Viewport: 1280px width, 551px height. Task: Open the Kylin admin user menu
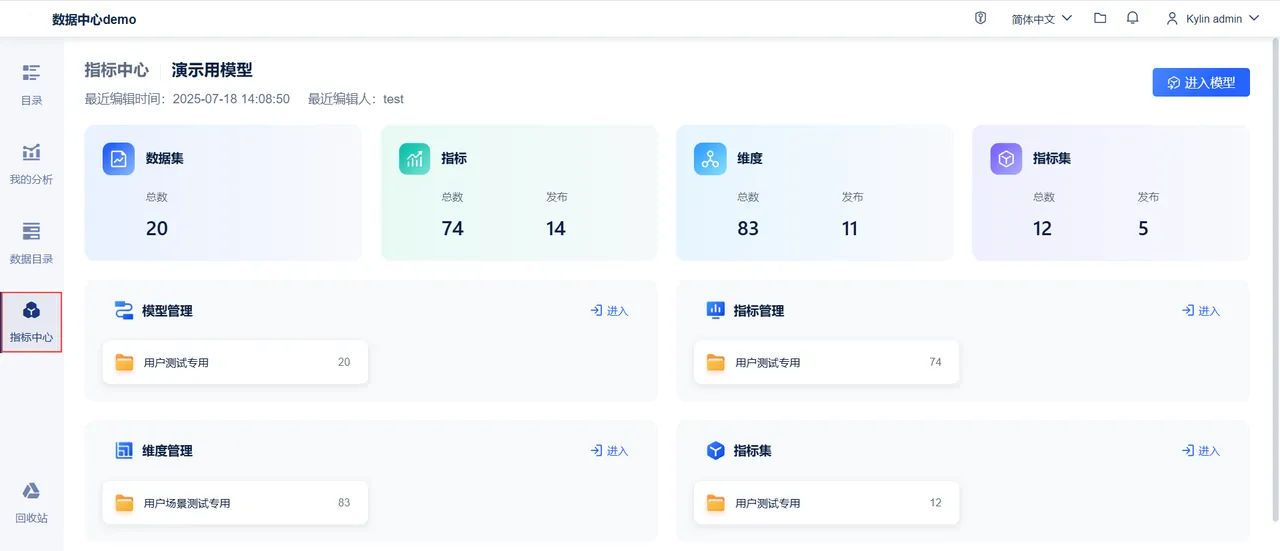click(1212, 18)
